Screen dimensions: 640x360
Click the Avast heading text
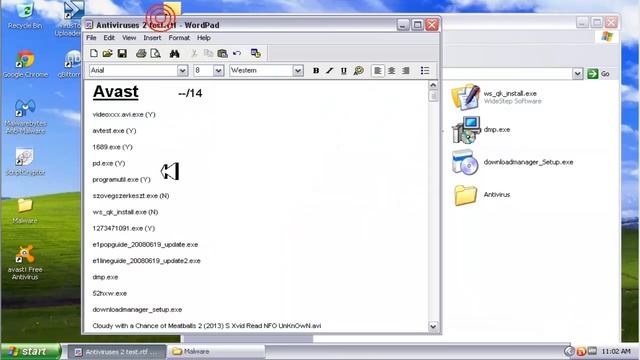click(x=116, y=91)
